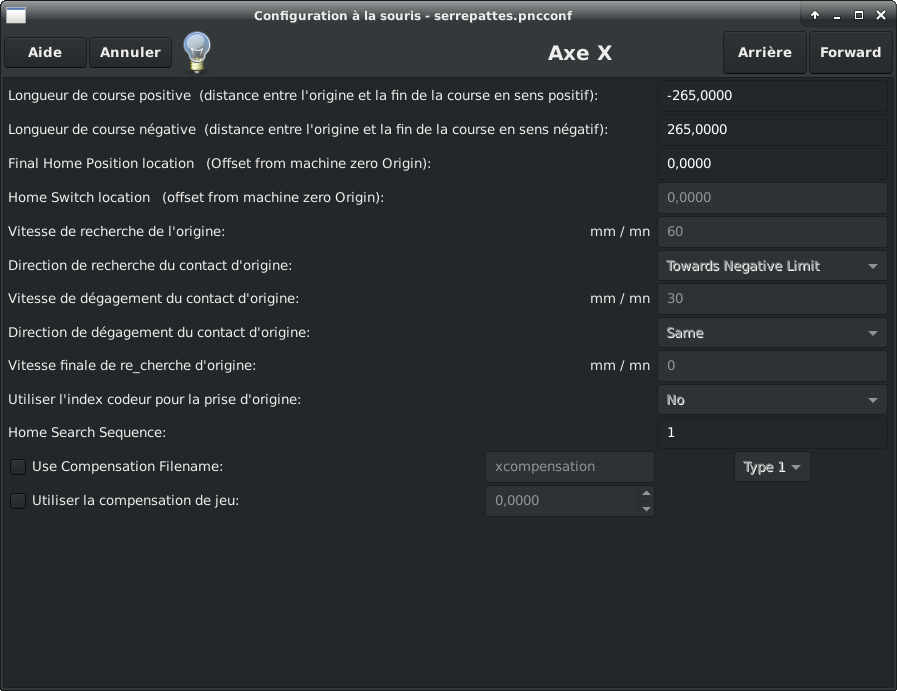Click mm / mn unit beside value 30
This screenshot has height=691, width=897.
point(620,299)
